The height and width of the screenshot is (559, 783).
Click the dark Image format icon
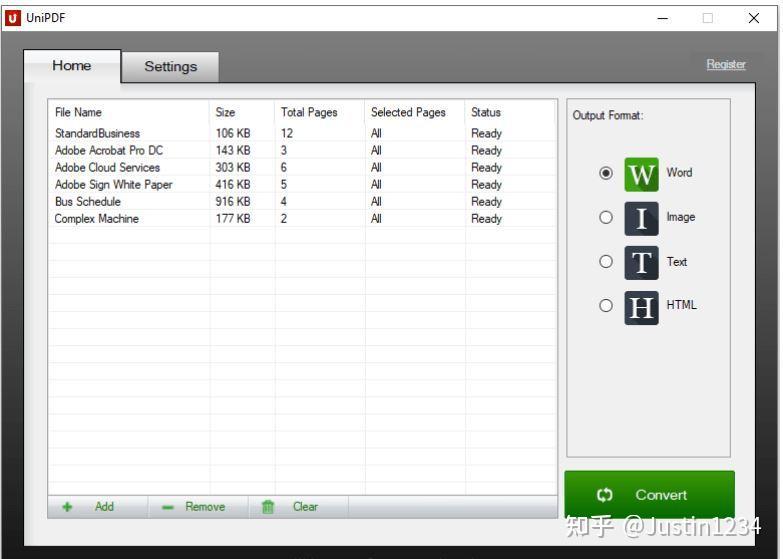641,218
